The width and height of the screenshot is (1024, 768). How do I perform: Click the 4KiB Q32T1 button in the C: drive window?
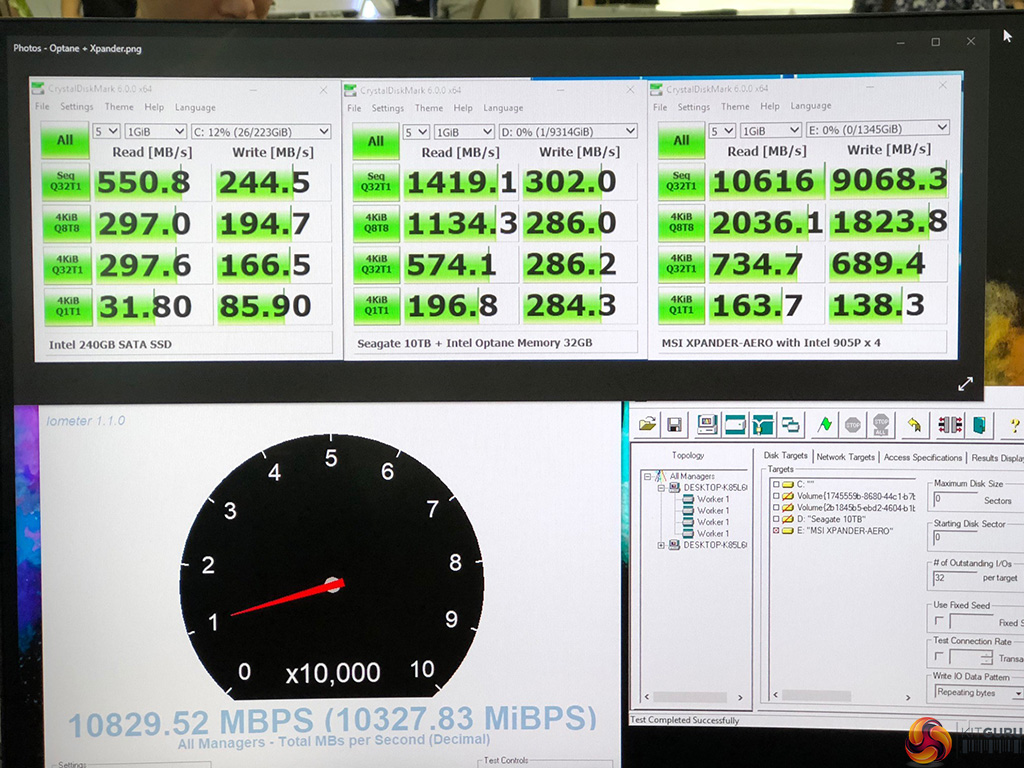tap(67, 264)
